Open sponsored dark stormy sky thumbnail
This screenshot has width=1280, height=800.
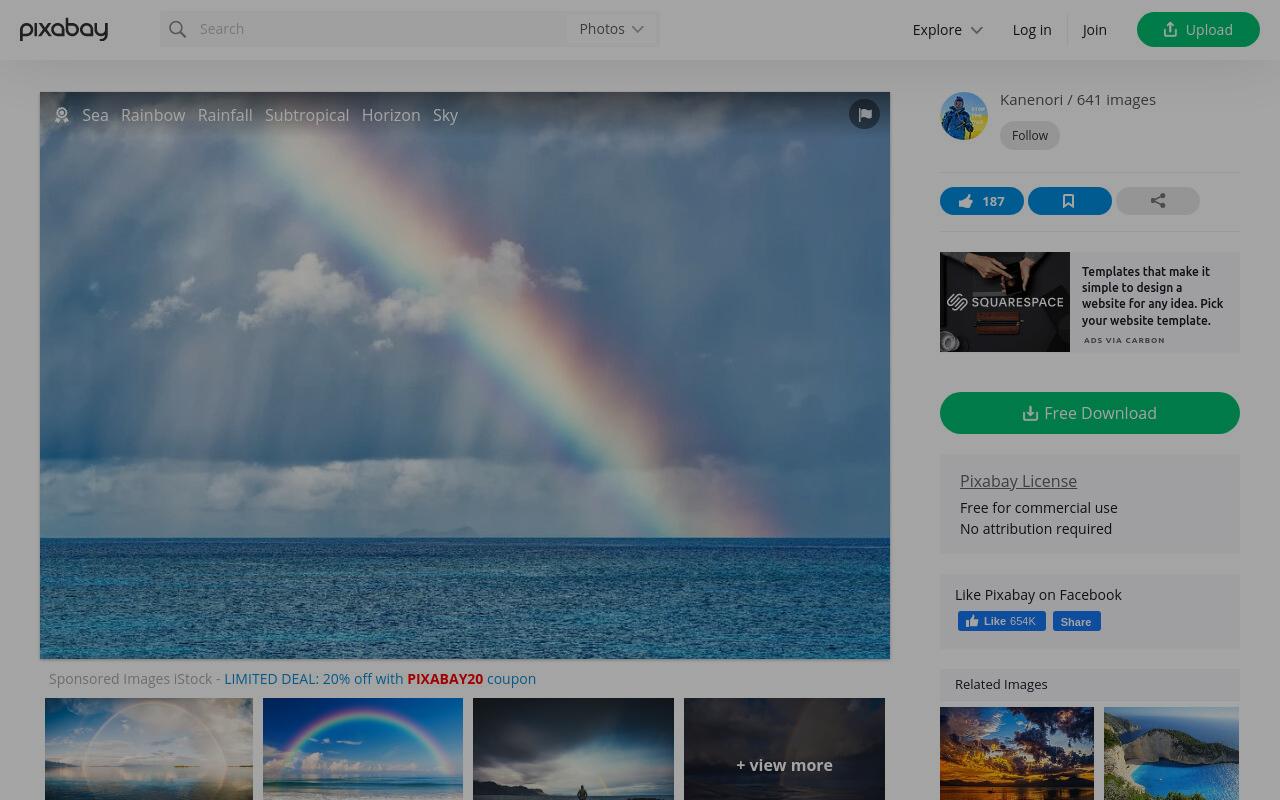573,749
